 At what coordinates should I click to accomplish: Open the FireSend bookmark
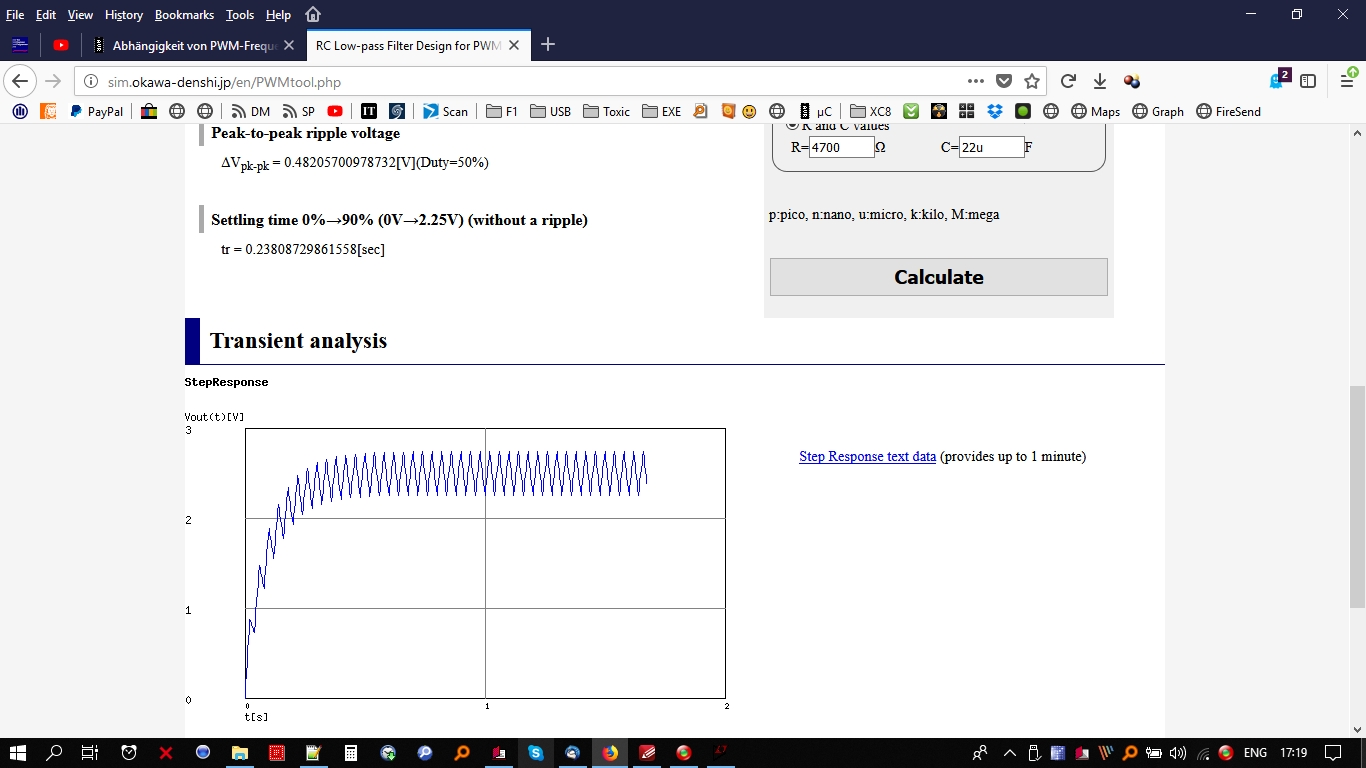pos(1228,112)
